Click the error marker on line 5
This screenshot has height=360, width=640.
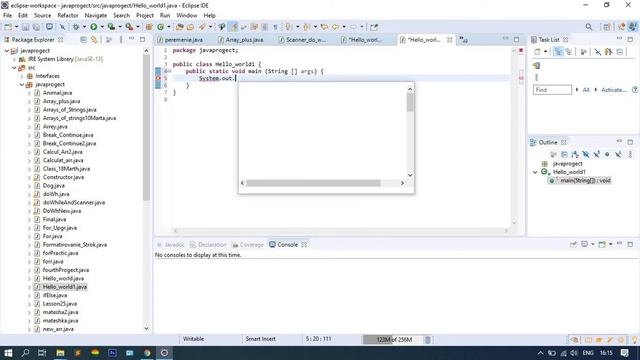pyautogui.click(x=158, y=78)
